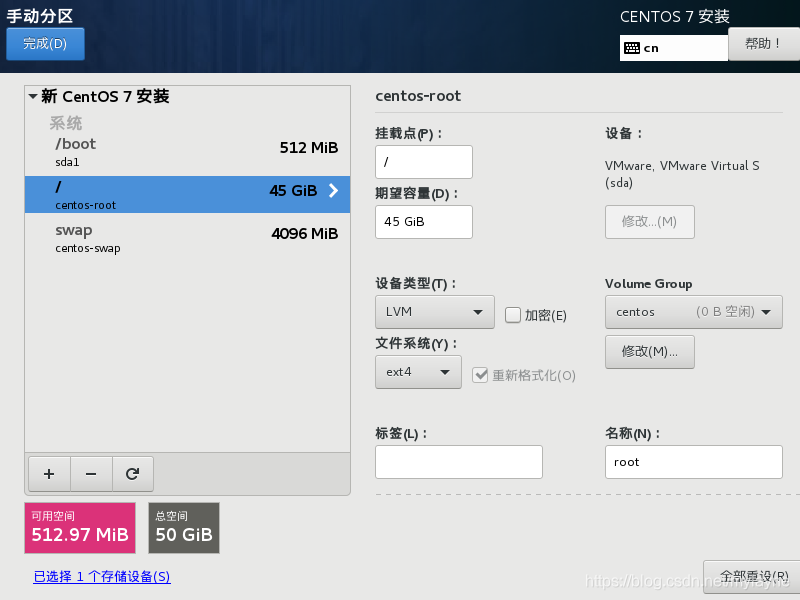Click the Volume Group 修改 button
Image resolution: width=800 pixels, height=600 pixels.
pos(649,352)
